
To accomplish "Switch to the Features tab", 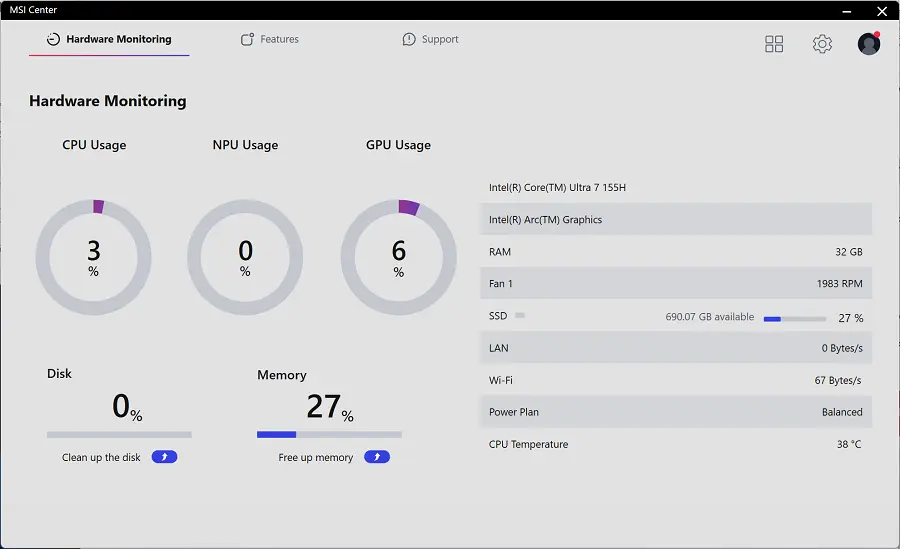I will pos(270,39).
